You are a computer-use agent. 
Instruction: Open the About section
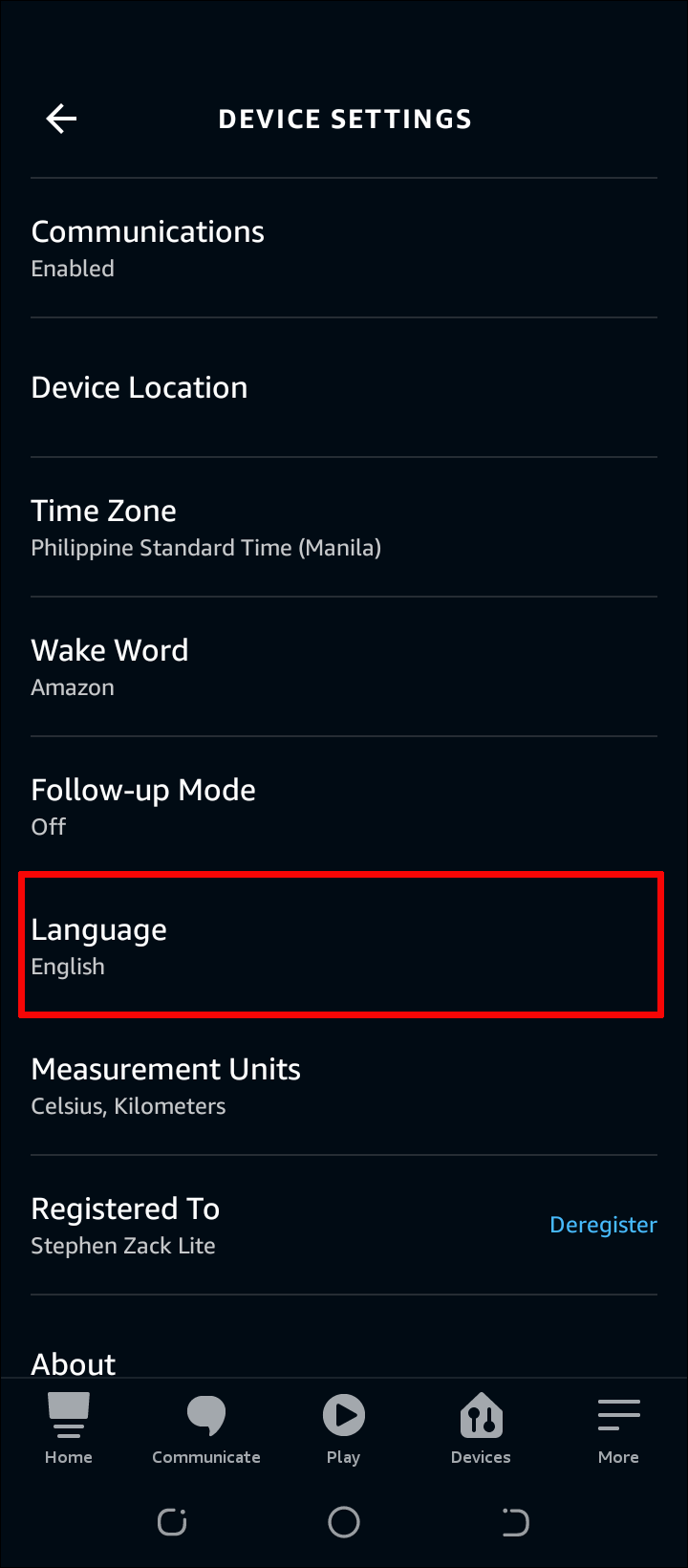[74, 1362]
